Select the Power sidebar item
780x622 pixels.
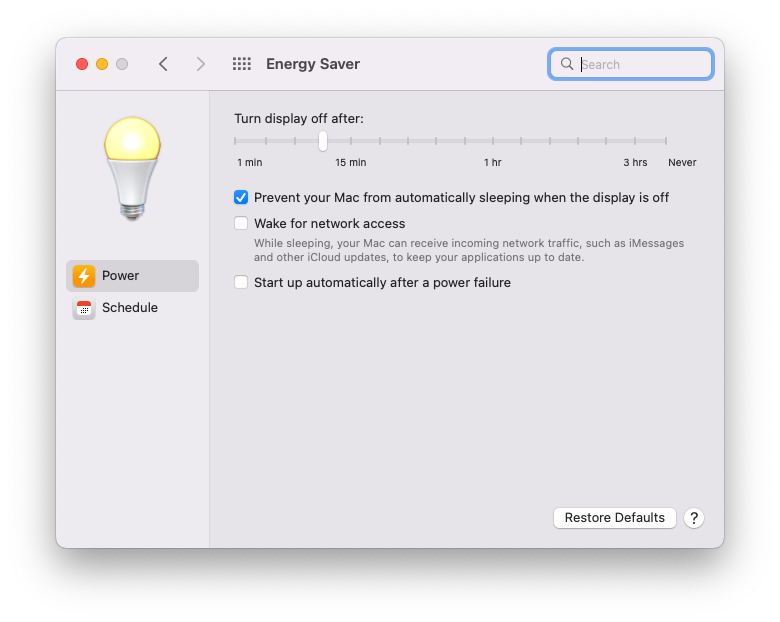pyautogui.click(x=132, y=276)
